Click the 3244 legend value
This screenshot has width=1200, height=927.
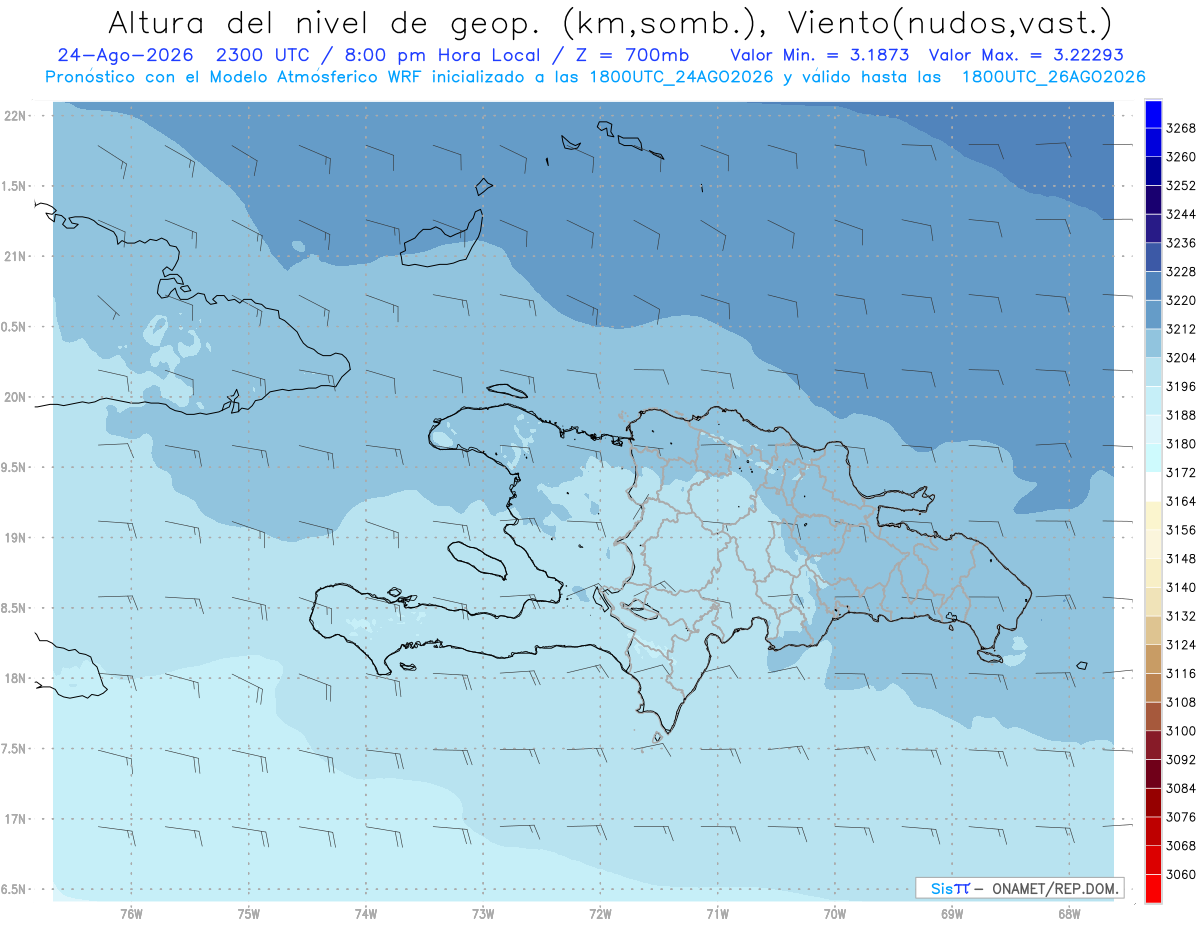tap(1181, 214)
